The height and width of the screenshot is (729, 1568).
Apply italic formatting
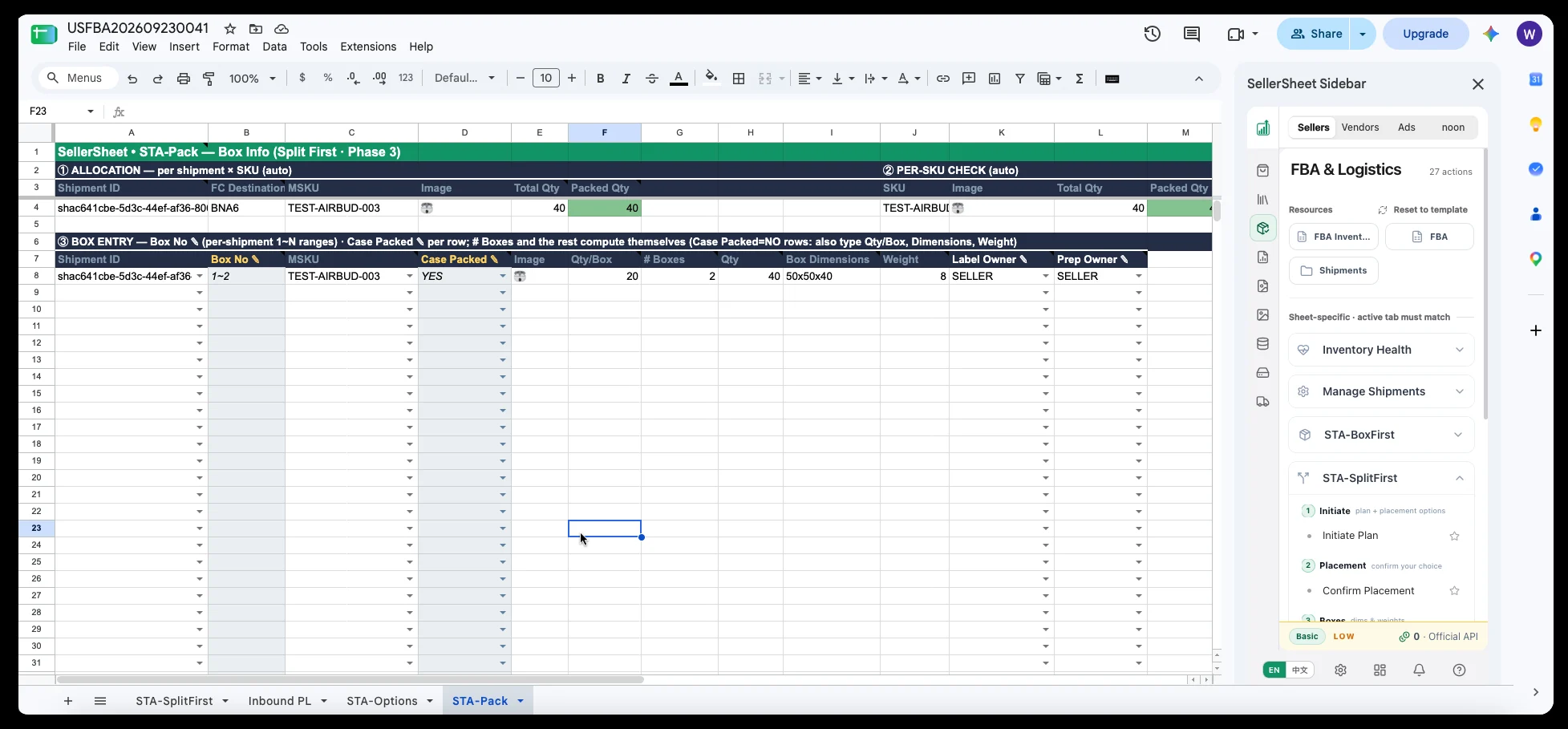coord(626,79)
